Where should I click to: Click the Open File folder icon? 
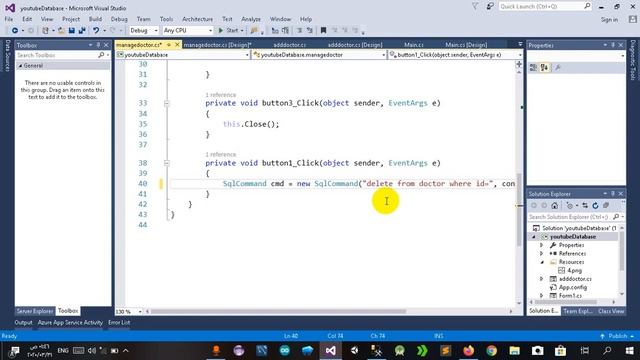pyautogui.click(x=62, y=31)
